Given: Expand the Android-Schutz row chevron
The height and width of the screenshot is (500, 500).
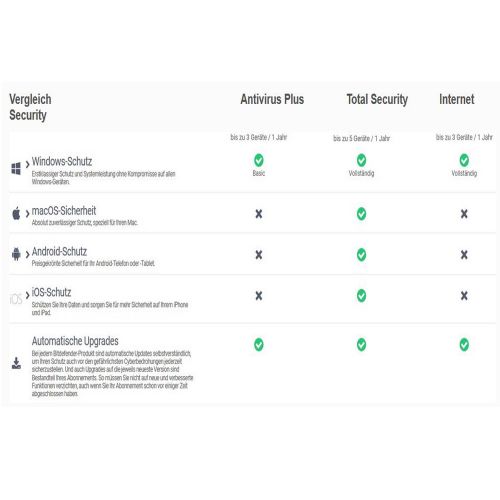Looking at the screenshot, I should [27, 255].
